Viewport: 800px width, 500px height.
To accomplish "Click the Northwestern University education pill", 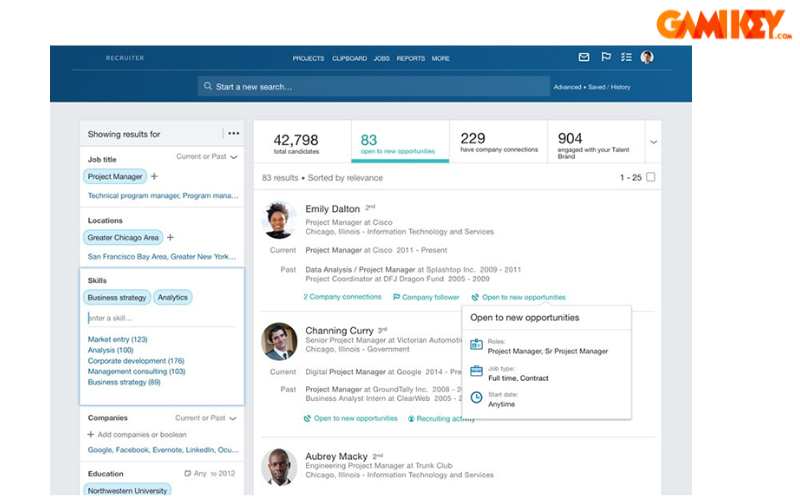I will pos(128,490).
